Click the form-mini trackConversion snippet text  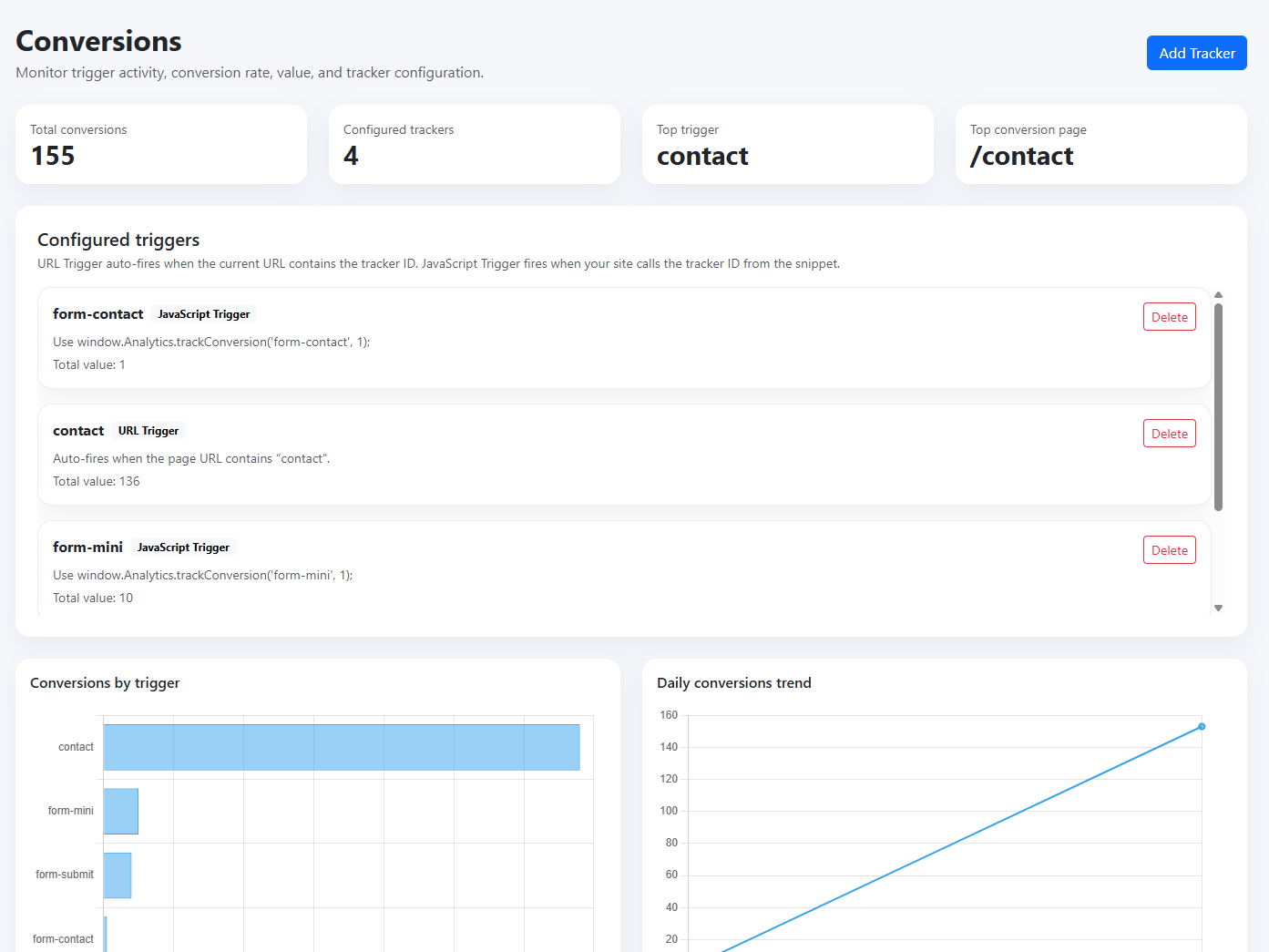202,575
